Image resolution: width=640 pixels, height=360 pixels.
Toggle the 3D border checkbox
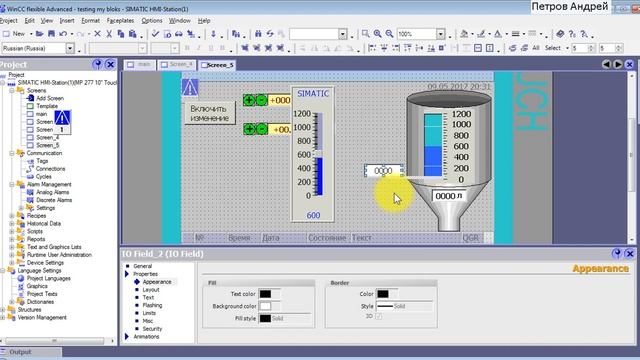point(378,316)
